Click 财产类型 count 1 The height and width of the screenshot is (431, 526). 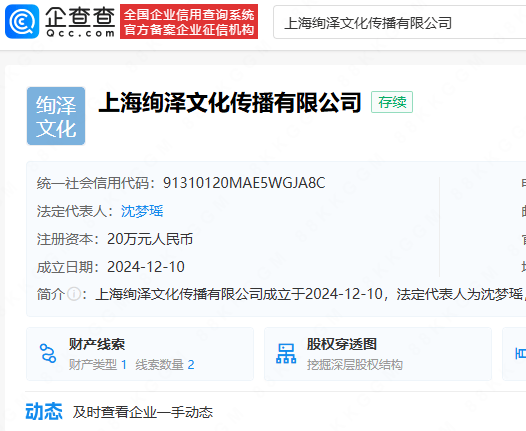point(124,365)
